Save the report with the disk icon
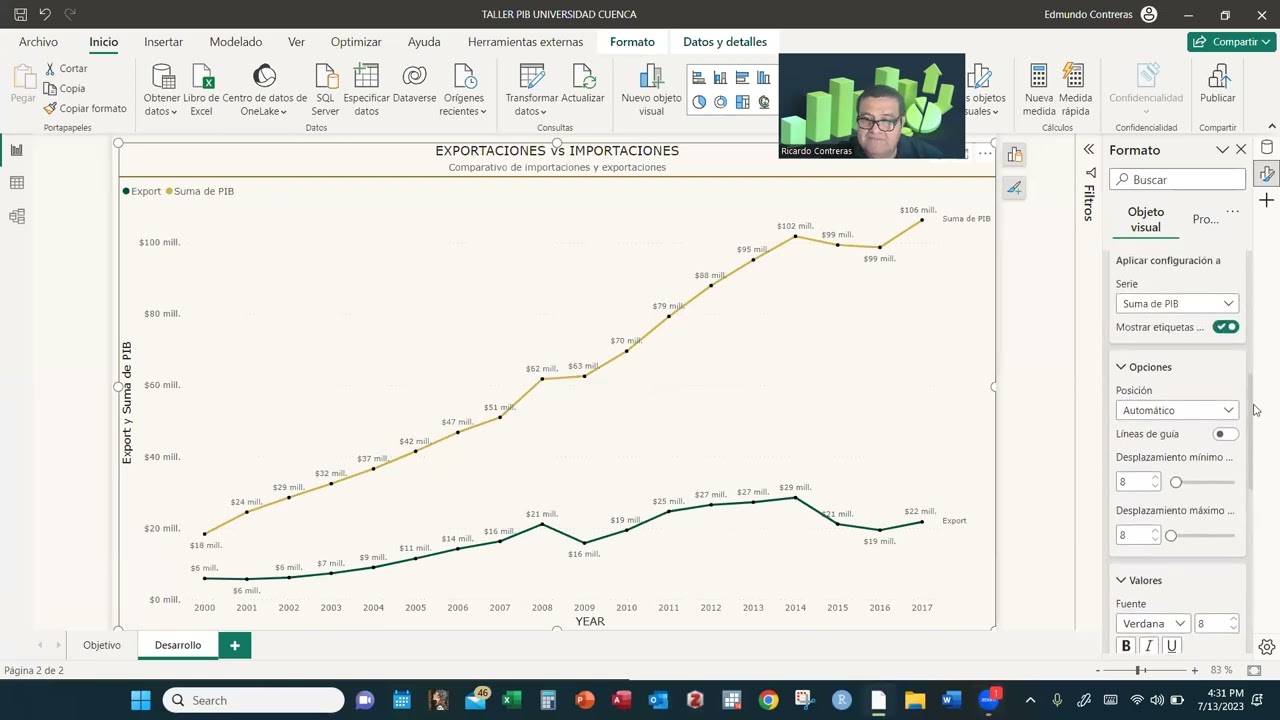Viewport: 1280px width, 720px height. click(20, 15)
